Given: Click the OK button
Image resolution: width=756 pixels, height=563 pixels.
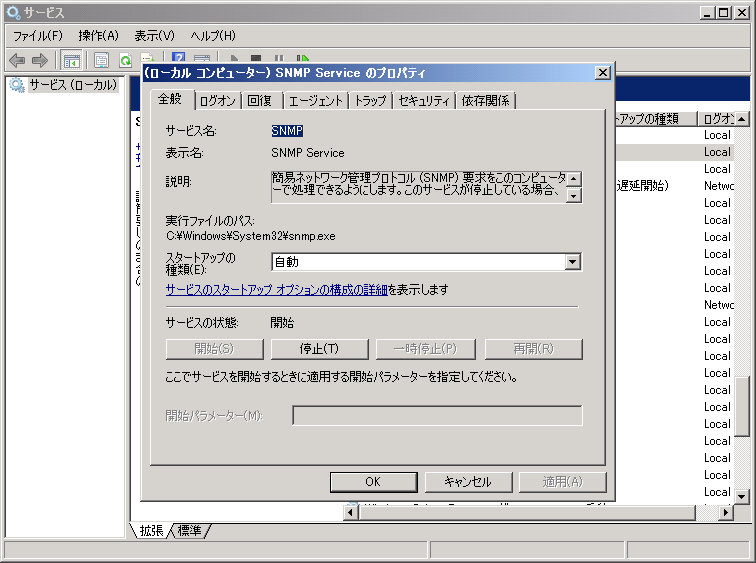Looking at the screenshot, I should point(373,482).
